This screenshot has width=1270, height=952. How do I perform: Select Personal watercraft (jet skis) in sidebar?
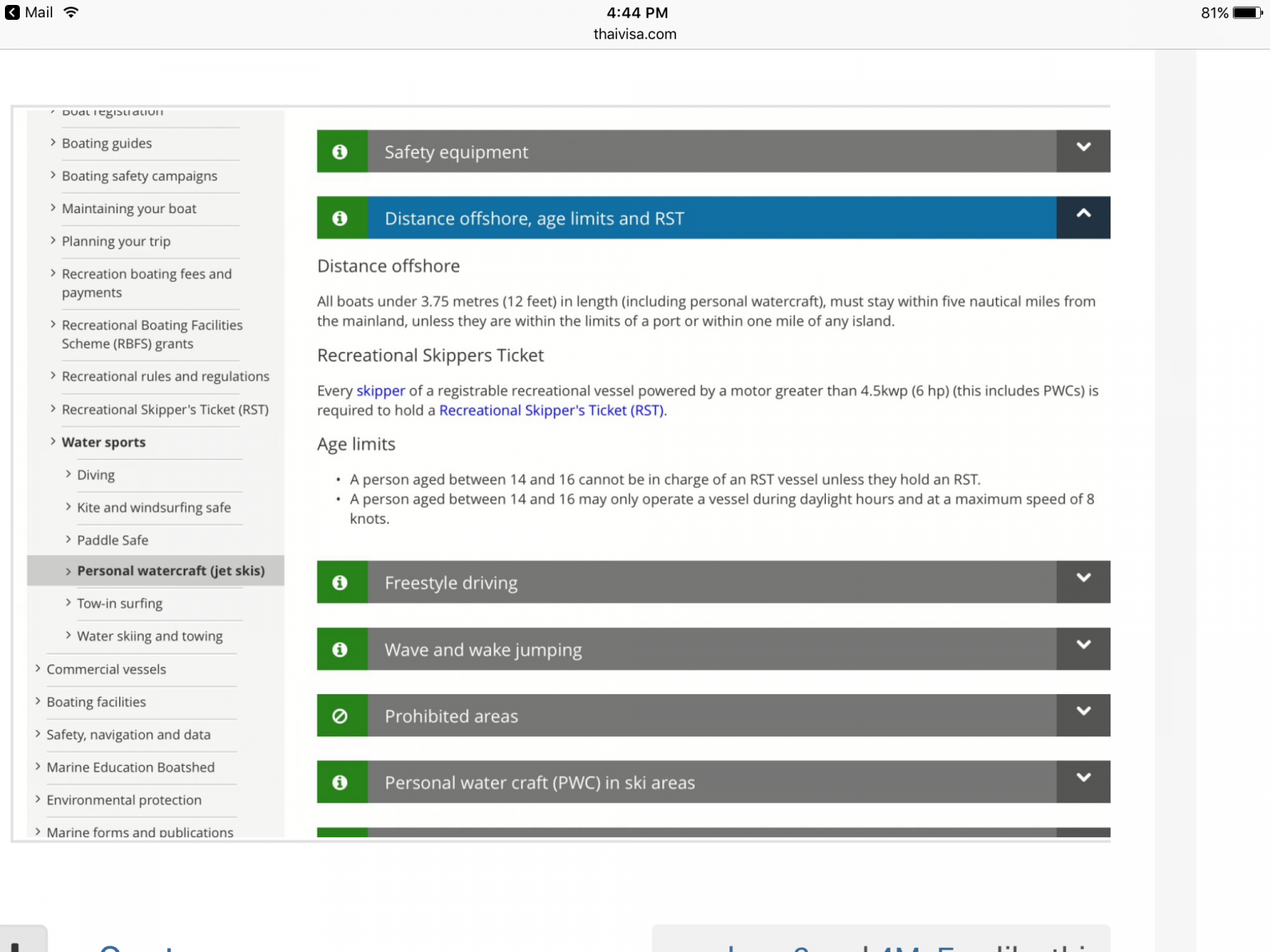(170, 571)
